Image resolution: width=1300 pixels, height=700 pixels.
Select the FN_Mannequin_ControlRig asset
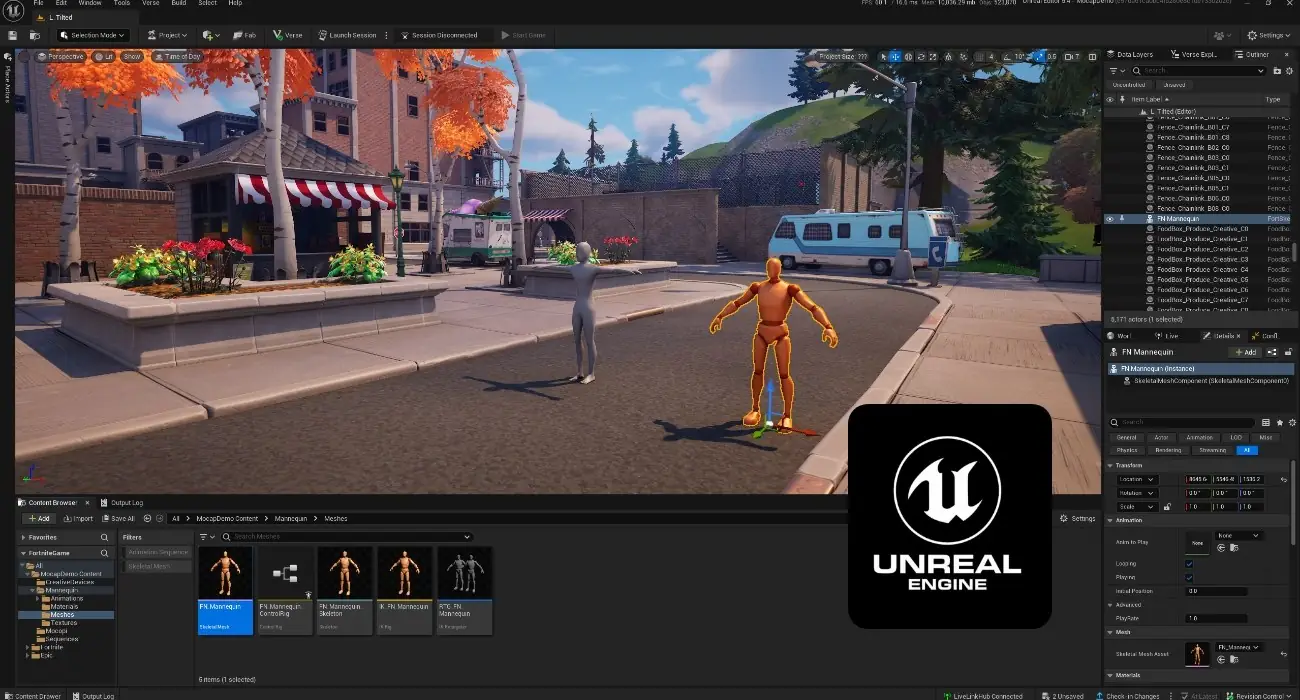[285, 590]
